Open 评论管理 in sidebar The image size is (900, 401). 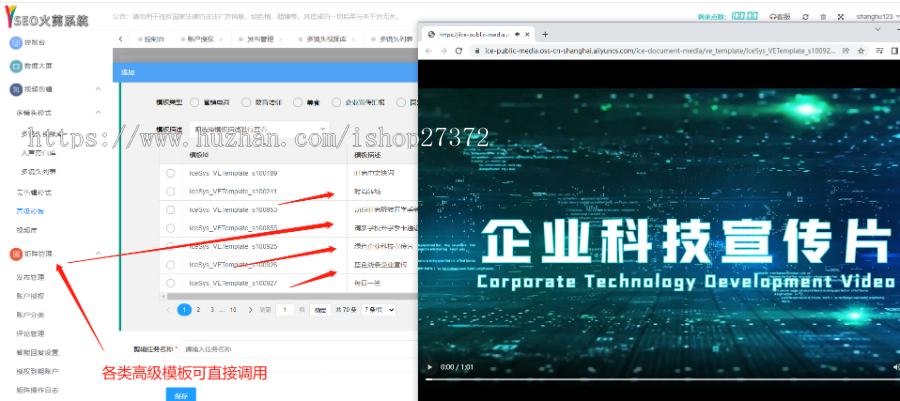click(30, 334)
